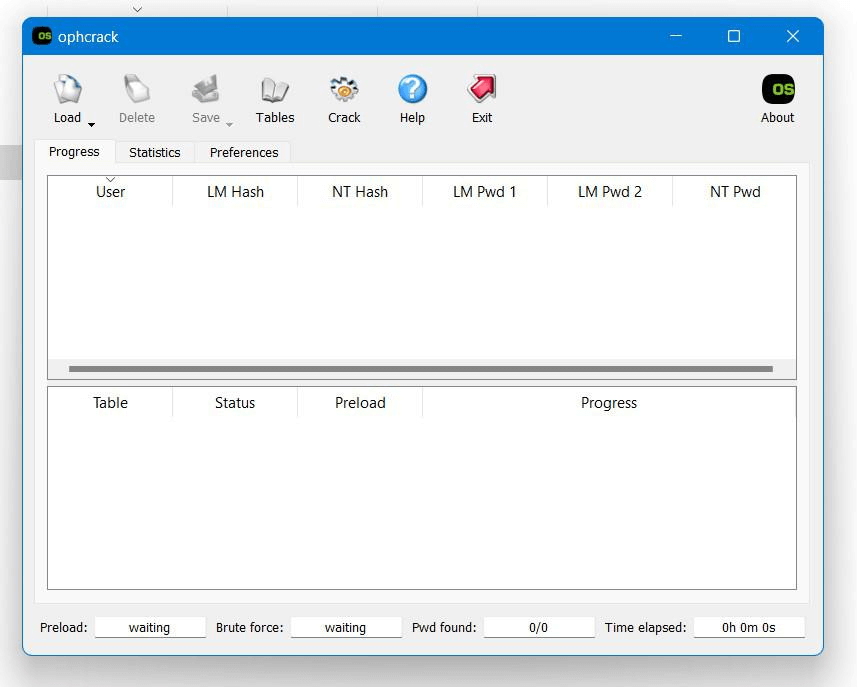
Task: Open Help question mark icon
Action: (412, 90)
